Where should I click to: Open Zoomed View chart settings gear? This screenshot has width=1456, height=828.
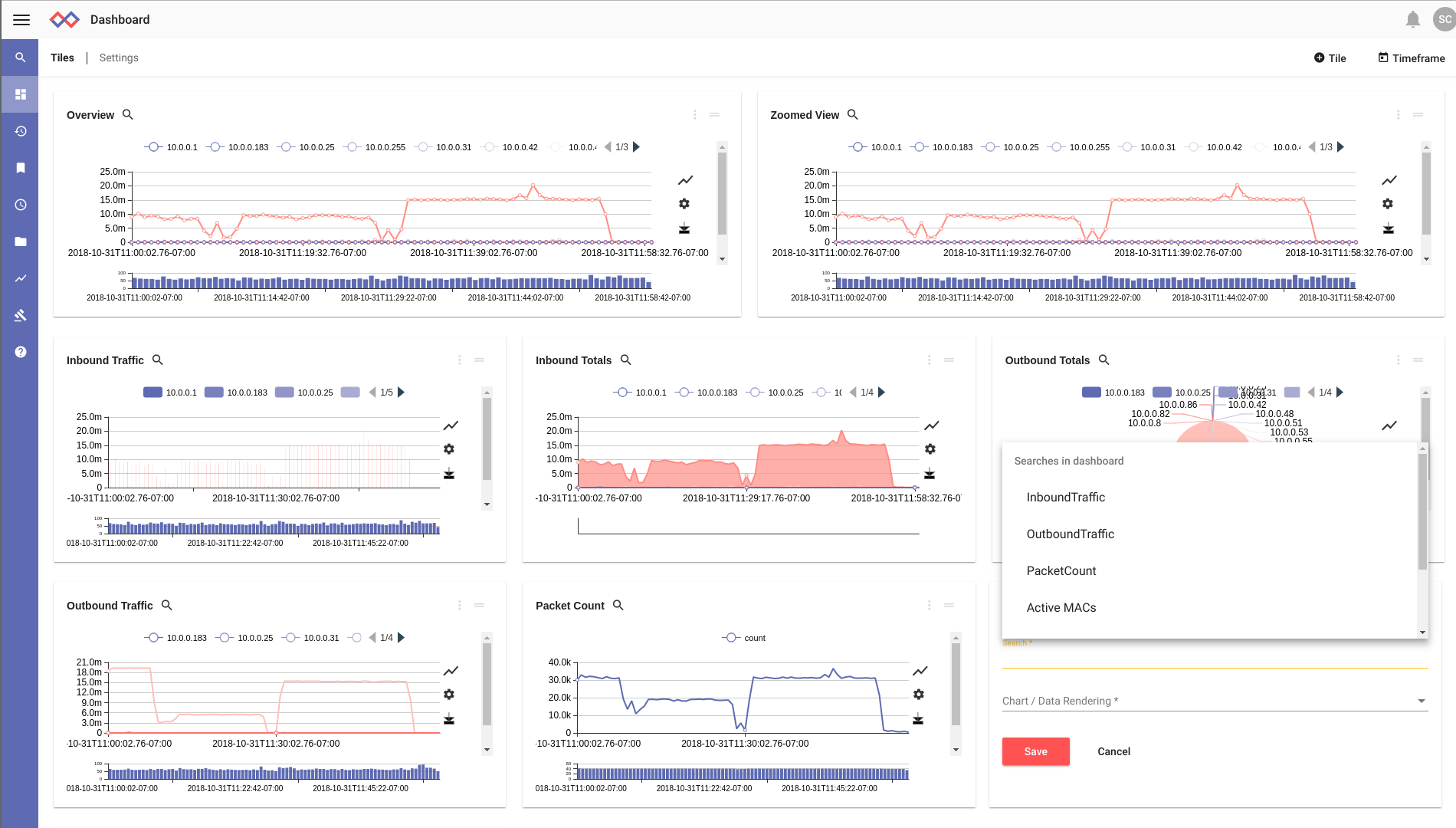1388,204
